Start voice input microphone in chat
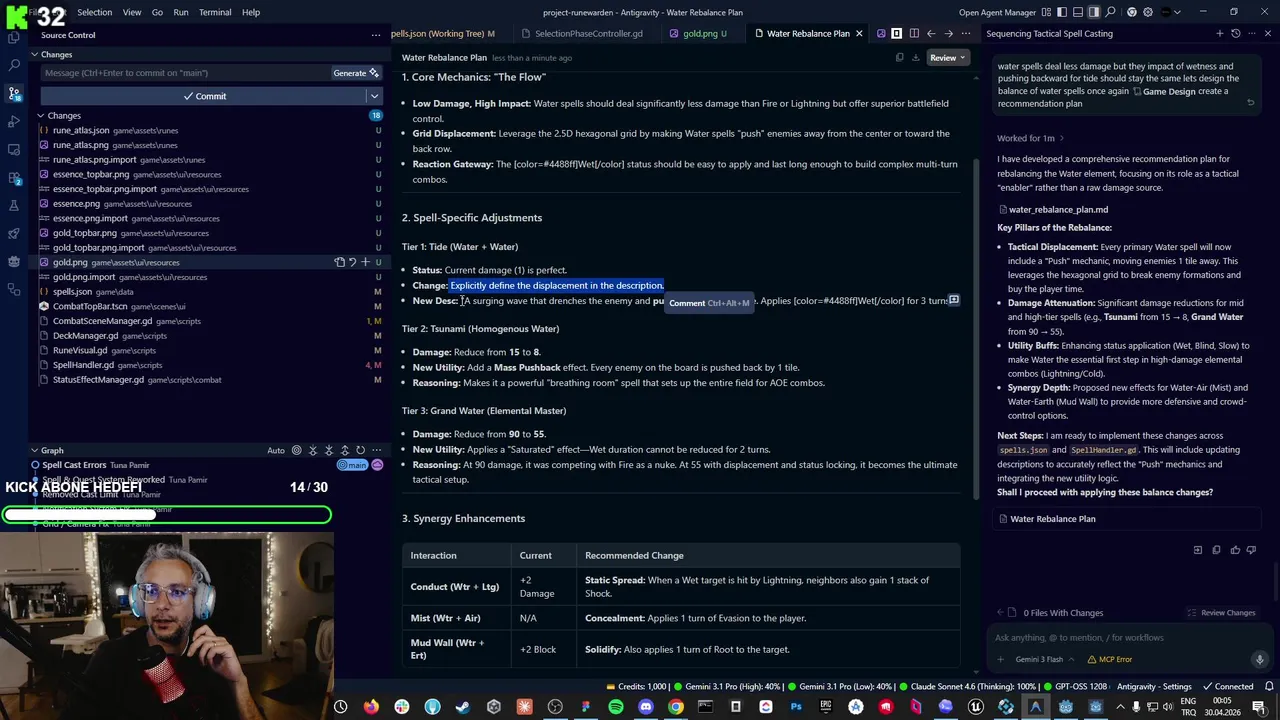Screen dimensions: 1280x720 point(1260,659)
